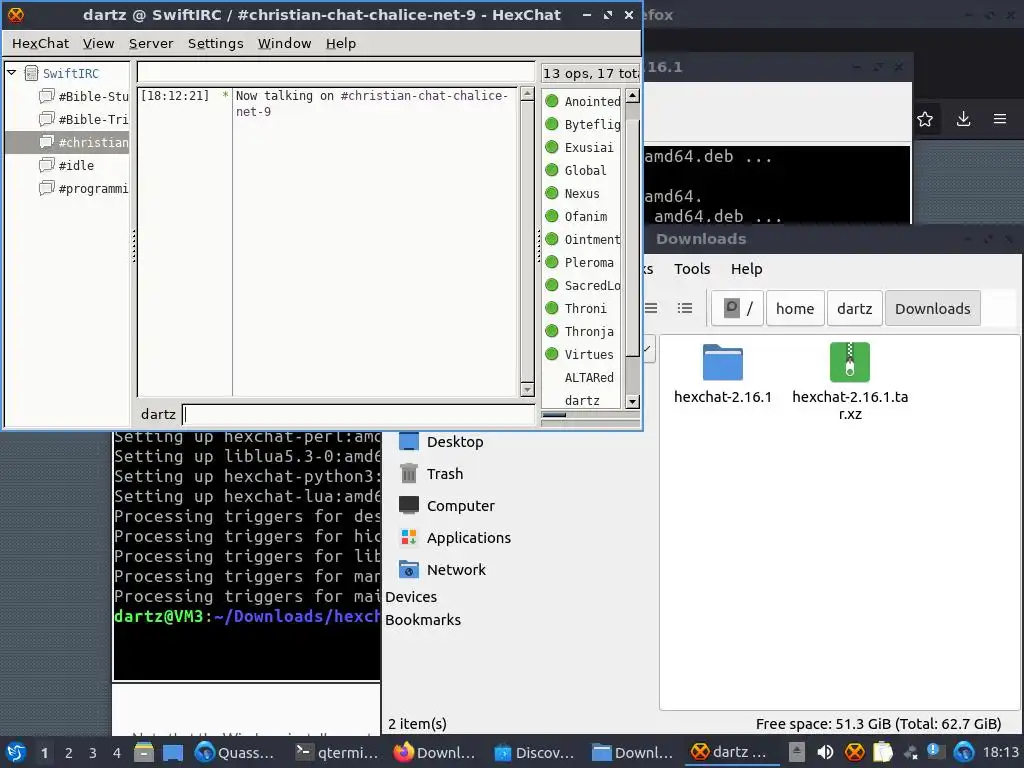1024x768 pixels.
Task: Select user Pleroma in user list
Action: point(589,263)
